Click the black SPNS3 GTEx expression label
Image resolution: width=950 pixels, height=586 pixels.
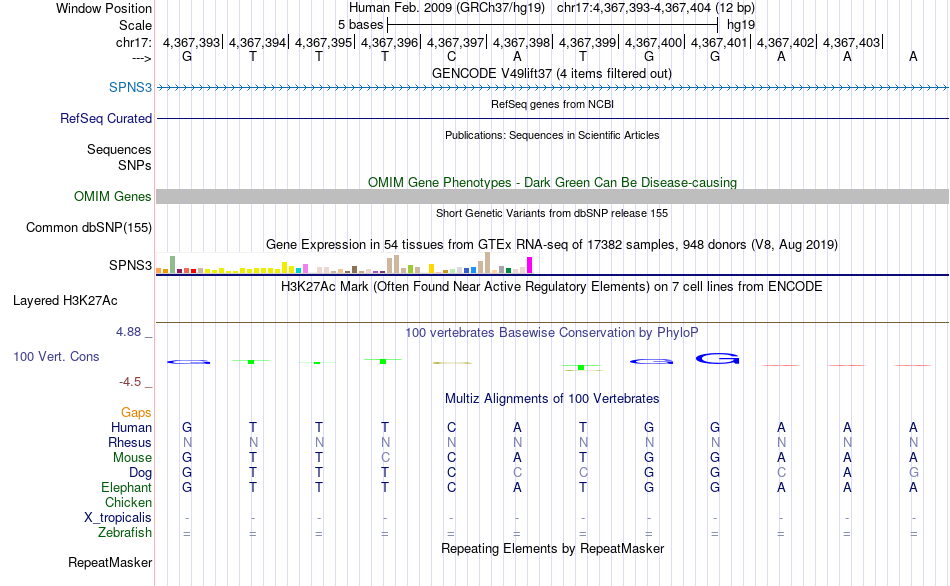coord(130,265)
